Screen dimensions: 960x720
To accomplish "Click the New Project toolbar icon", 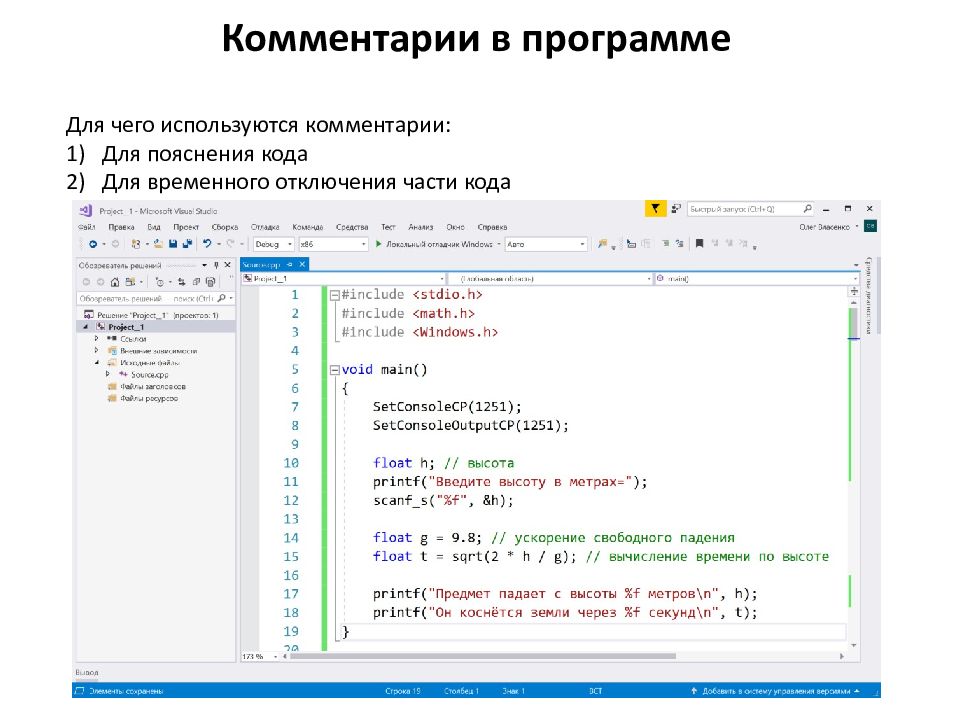I will [x=136, y=244].
